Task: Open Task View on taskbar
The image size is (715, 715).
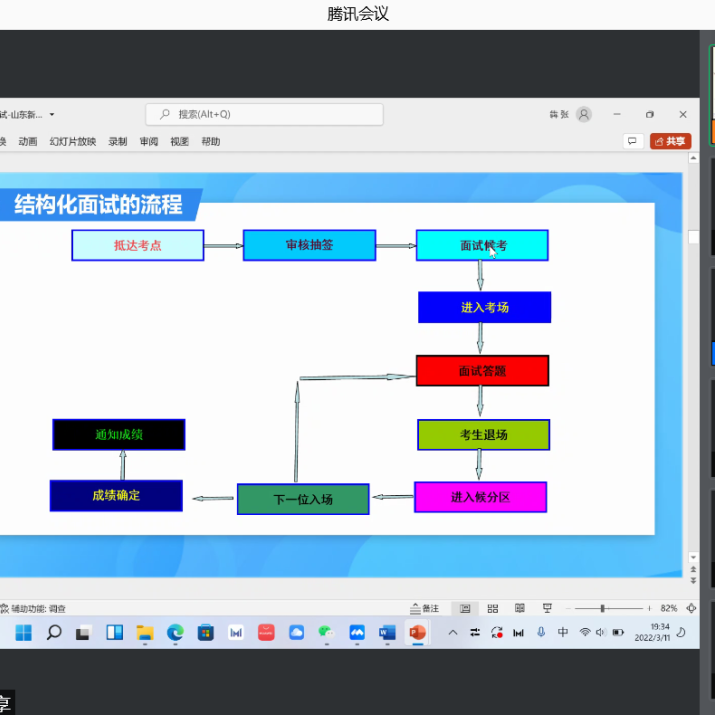Action: [x=84, y=632]
